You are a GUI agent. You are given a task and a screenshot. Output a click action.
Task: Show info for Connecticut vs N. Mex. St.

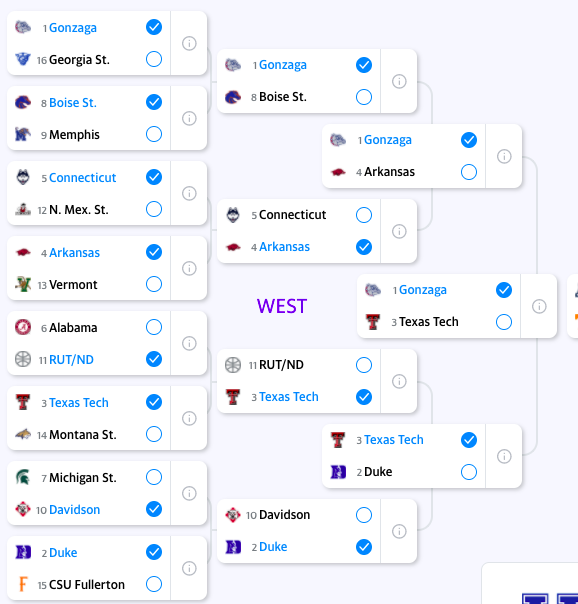click(189, 193)
